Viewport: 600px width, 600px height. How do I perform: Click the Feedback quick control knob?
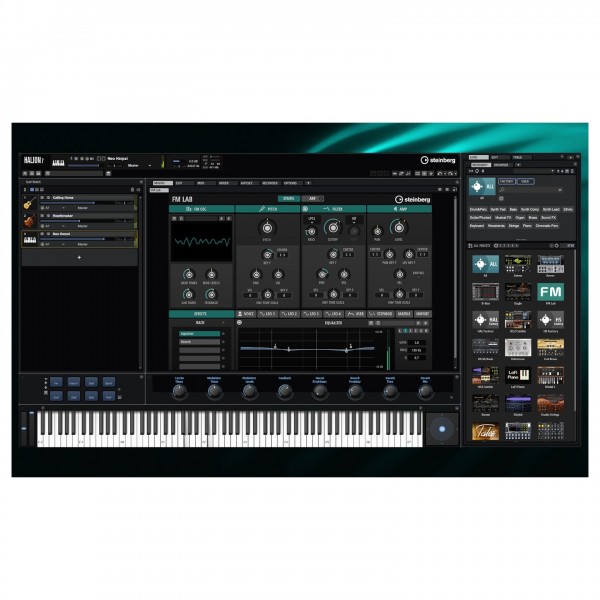(x=285, y=391)
